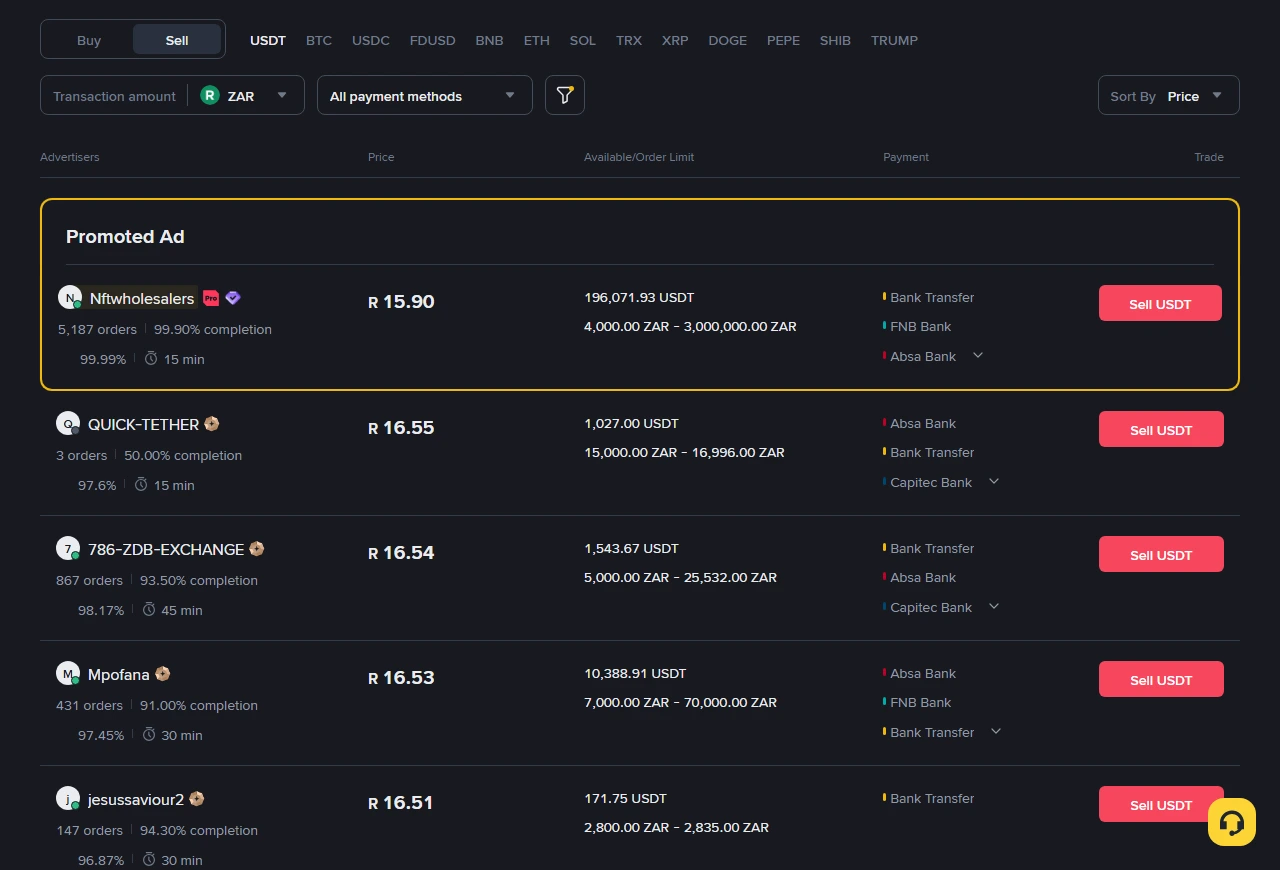
Task: Click the Pro badge next to Nftwholesalers
Action: [211, 298]
